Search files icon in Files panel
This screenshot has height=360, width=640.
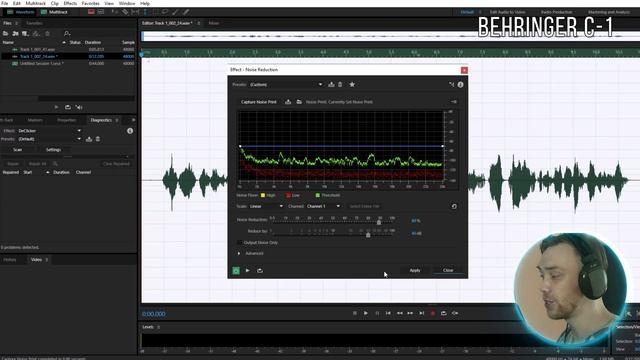coord(67,33)
